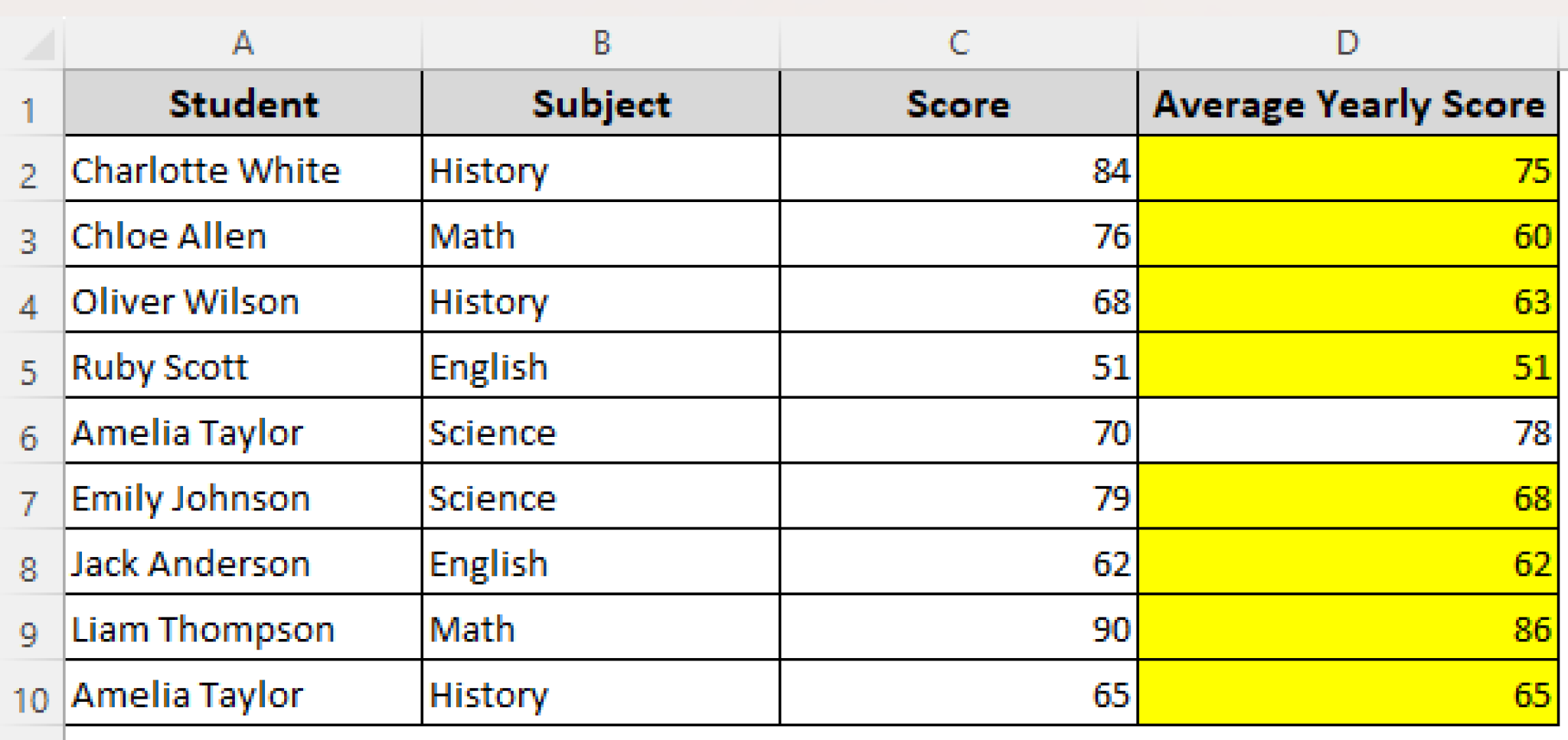Screen dimensions: 1568x740
Task: Click the yellow cell showing 86
Action: coord(1347,629)
